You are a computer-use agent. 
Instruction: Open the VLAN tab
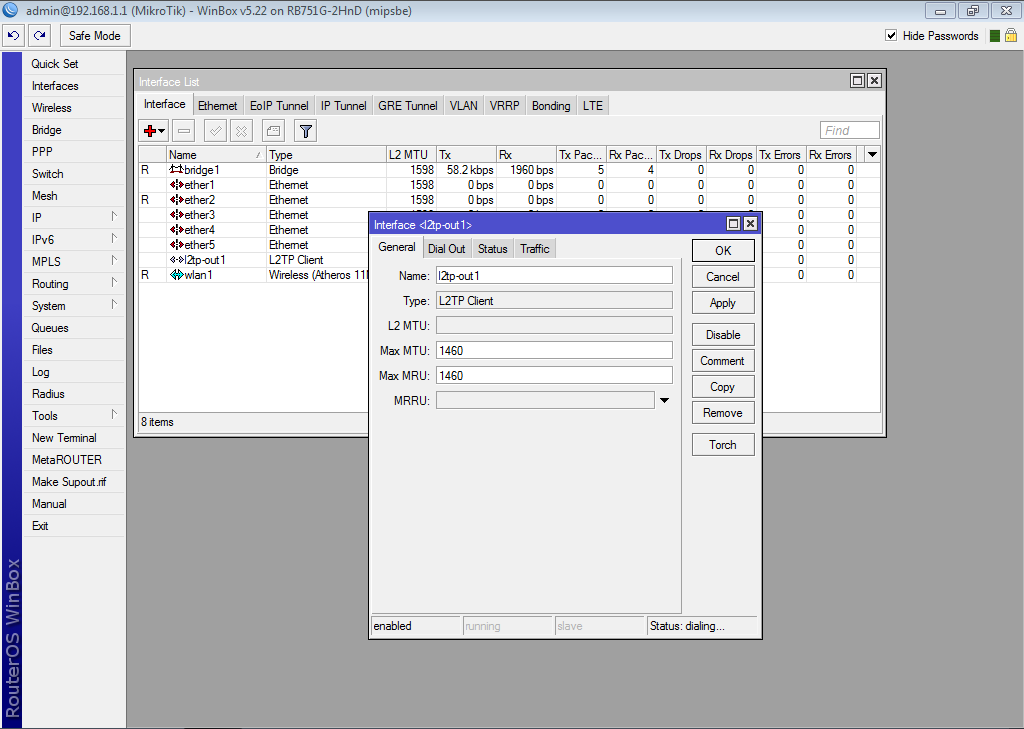point(464,106)
